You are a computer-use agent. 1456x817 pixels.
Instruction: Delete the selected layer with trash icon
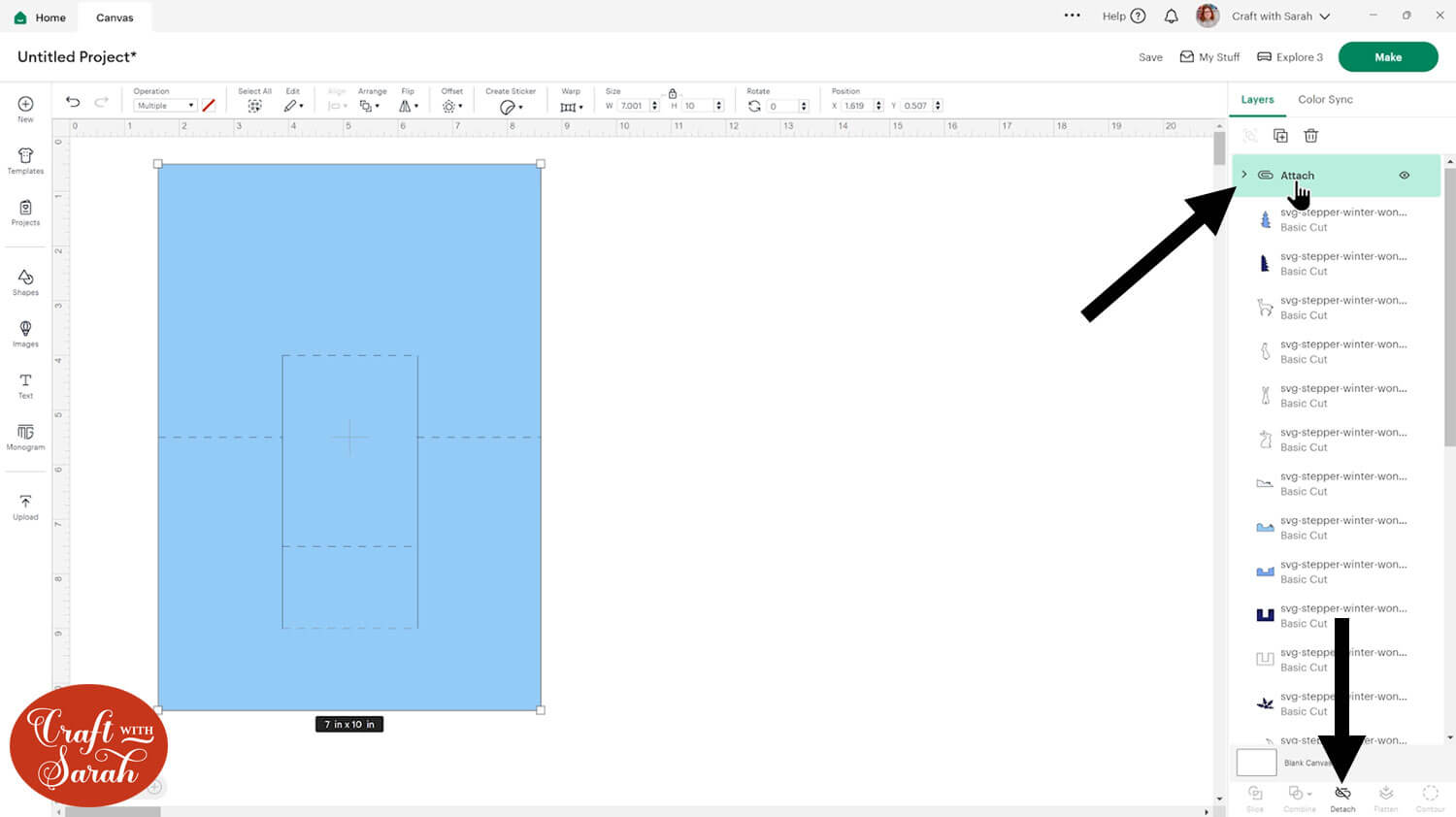click(x=1310, y=136)
